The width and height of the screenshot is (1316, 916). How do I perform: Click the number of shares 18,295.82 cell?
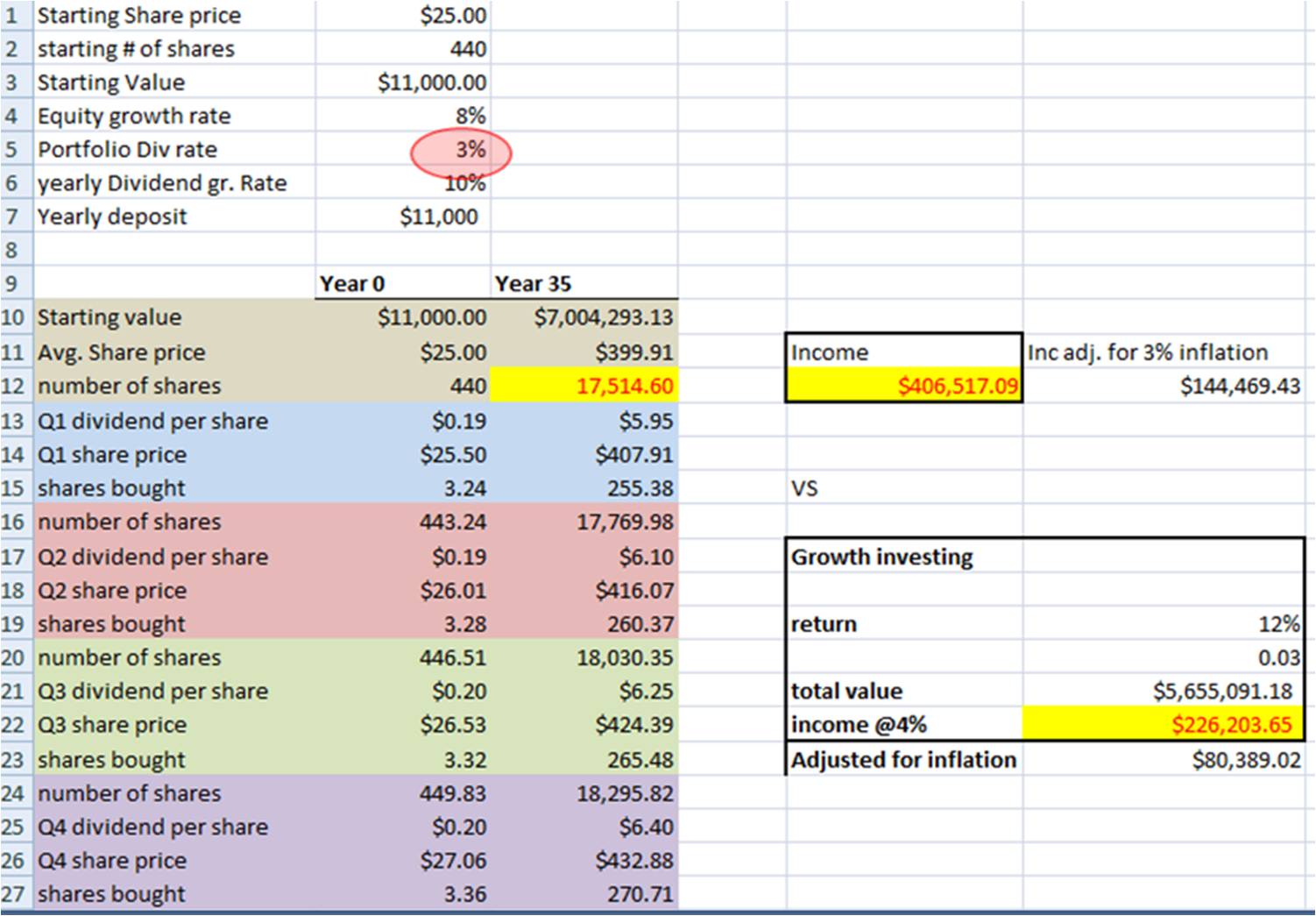coord(584,793)
